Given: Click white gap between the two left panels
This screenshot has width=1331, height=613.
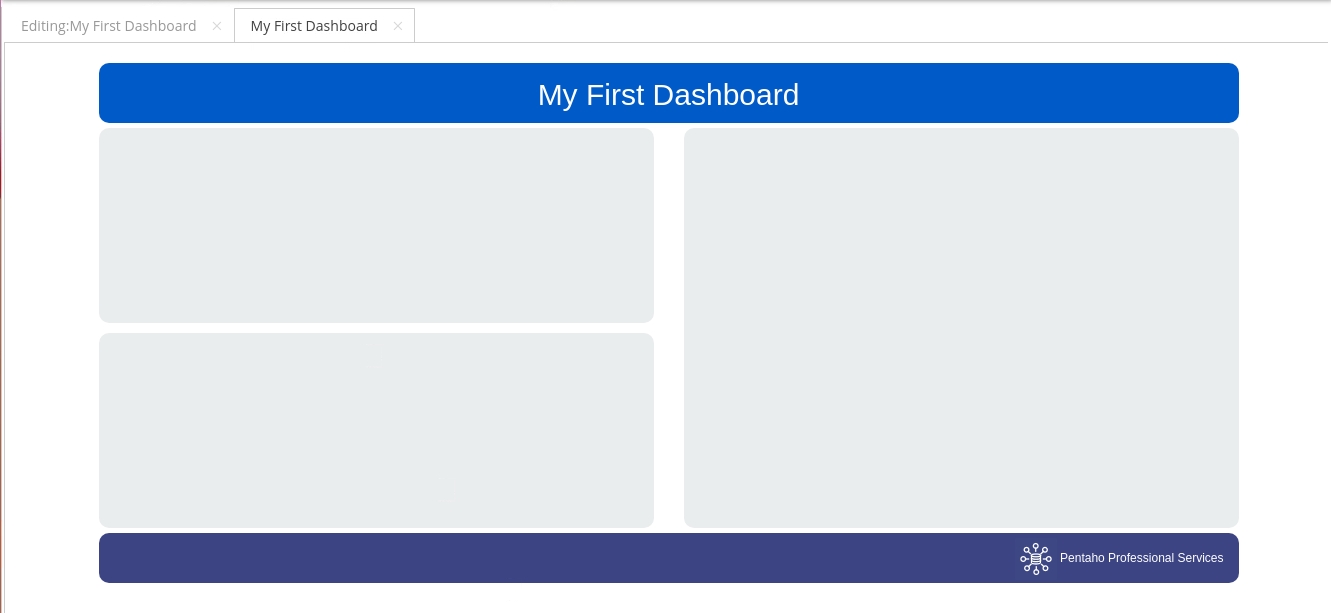Looking at the screenshot, I should (x=376, y=328).
